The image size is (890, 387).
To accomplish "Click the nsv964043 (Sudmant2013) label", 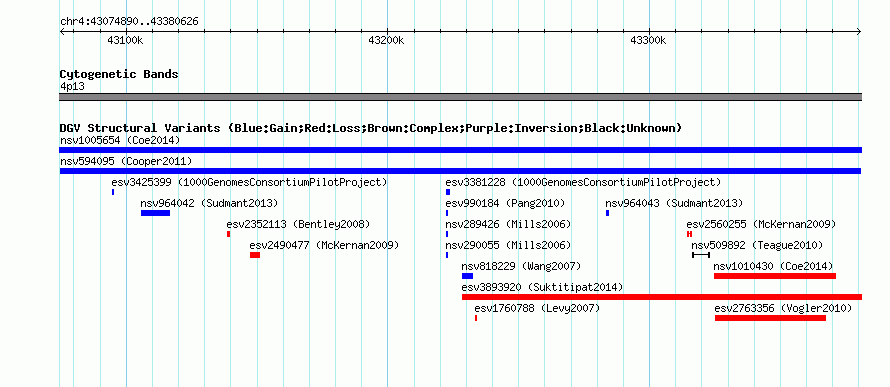I will coord(674,203).
